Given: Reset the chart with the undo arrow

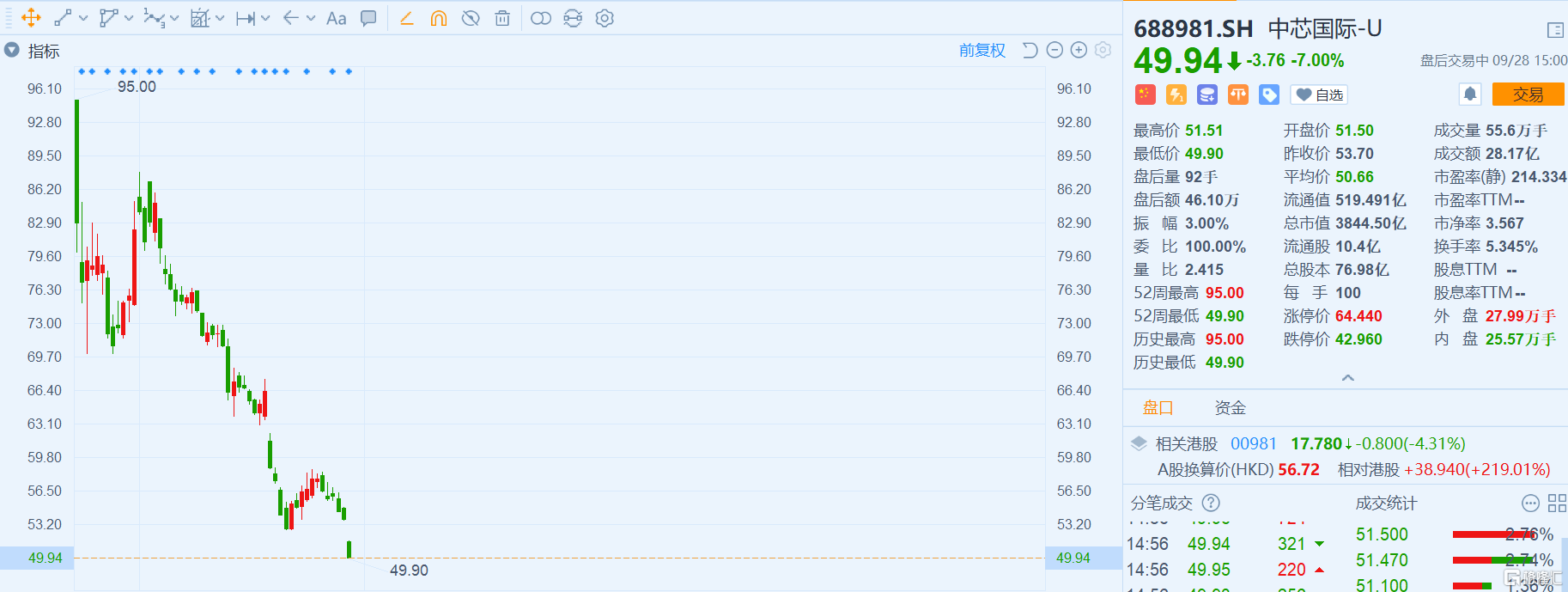Looking at the screenshot, I should tap(1030, 51).
